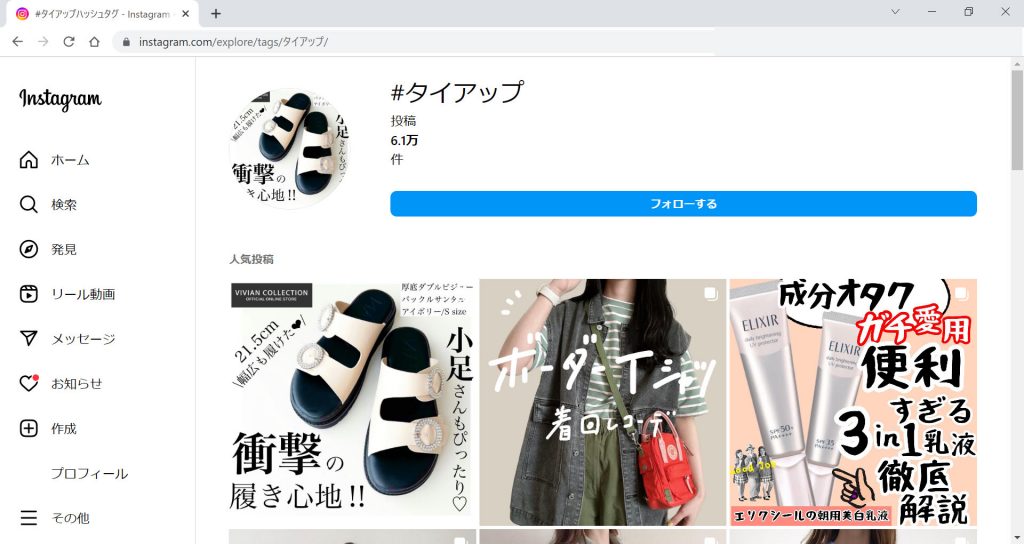Click the carousel icon on ELIXIR post

click(961, 294)
